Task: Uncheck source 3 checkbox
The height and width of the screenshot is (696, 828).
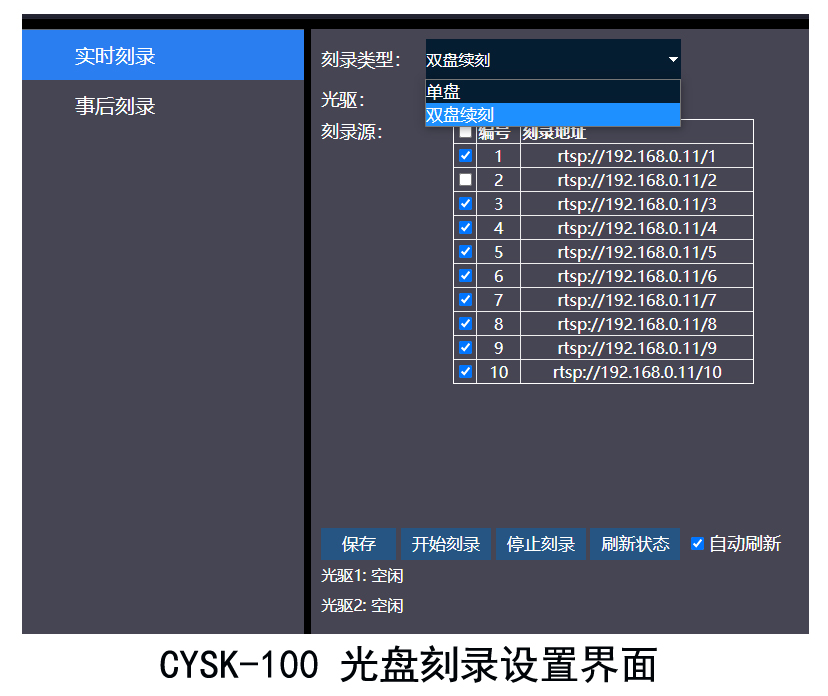Action: point(465,204)
